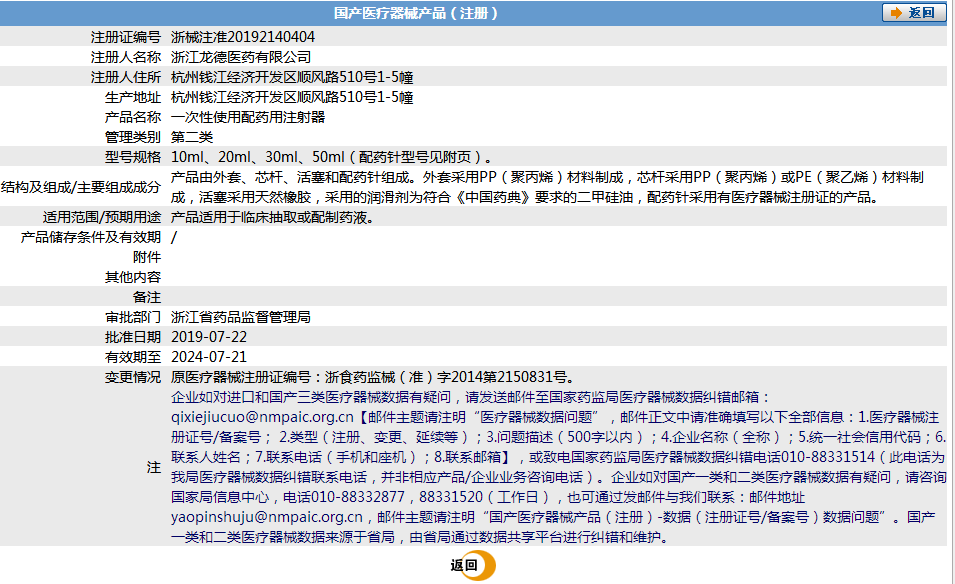This screenshot has height=584, width=955.
Task: Click the 注 label beside the blue notice
Action: coord(154,468)
